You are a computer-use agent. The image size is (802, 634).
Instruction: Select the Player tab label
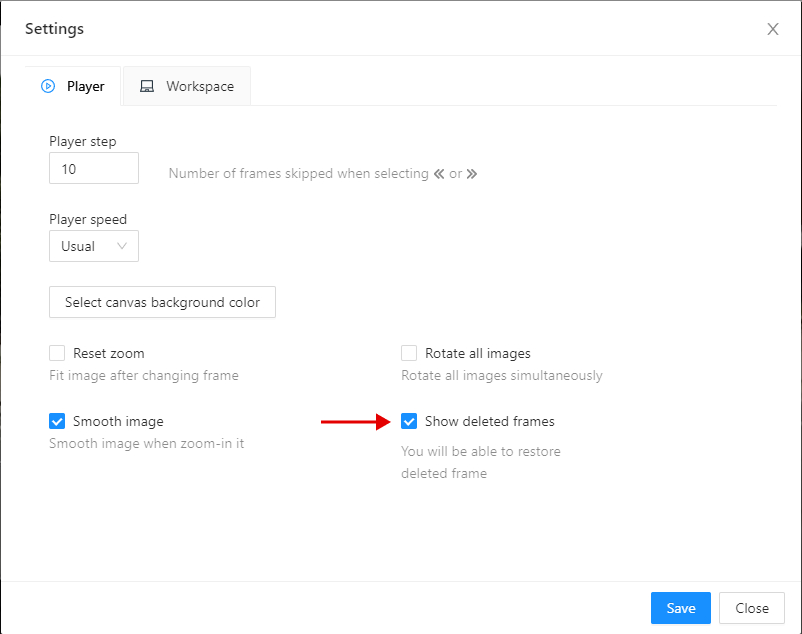[x=86, y=86]
